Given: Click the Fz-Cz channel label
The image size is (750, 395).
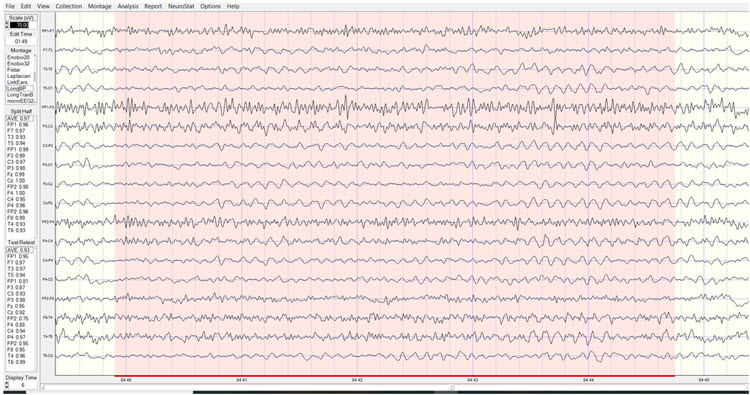Looking at the screenshot, I should 47,184.
